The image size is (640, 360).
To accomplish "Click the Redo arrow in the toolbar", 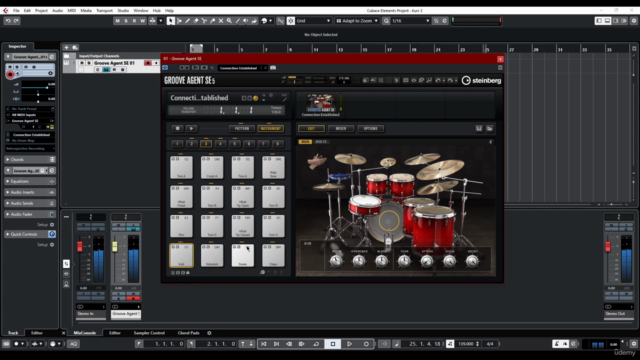I will tap(16, 21).
